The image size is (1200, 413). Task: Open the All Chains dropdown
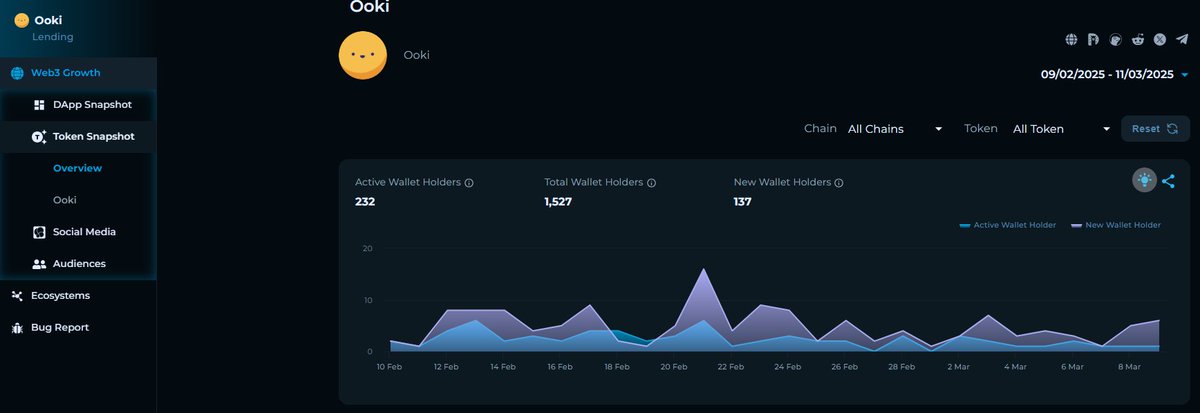[895, 129]
